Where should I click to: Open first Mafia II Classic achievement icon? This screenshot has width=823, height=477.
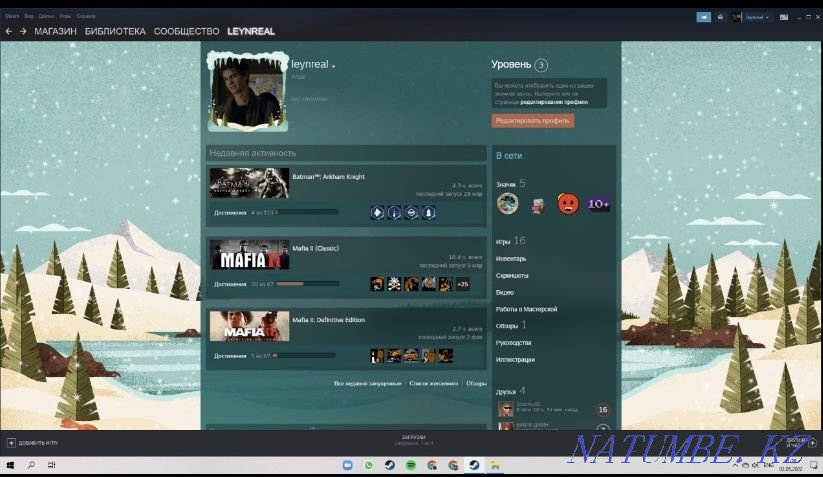coord(377,284)
